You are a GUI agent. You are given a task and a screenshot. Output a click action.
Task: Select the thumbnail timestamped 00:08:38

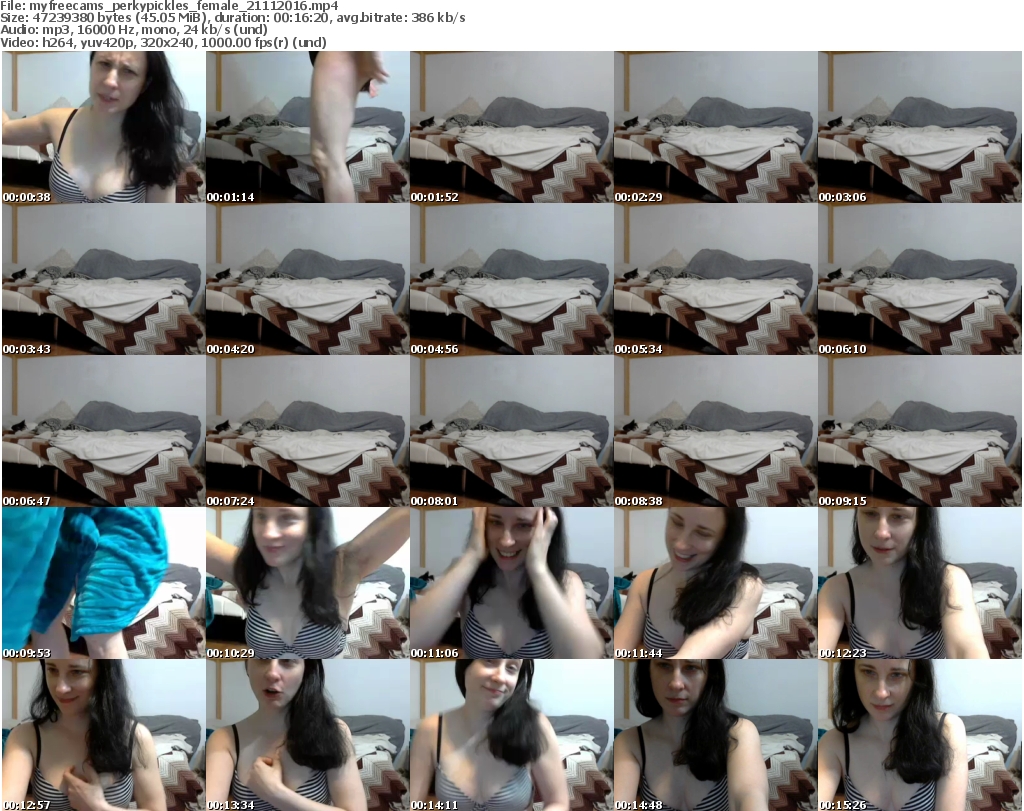pos(716,432)
